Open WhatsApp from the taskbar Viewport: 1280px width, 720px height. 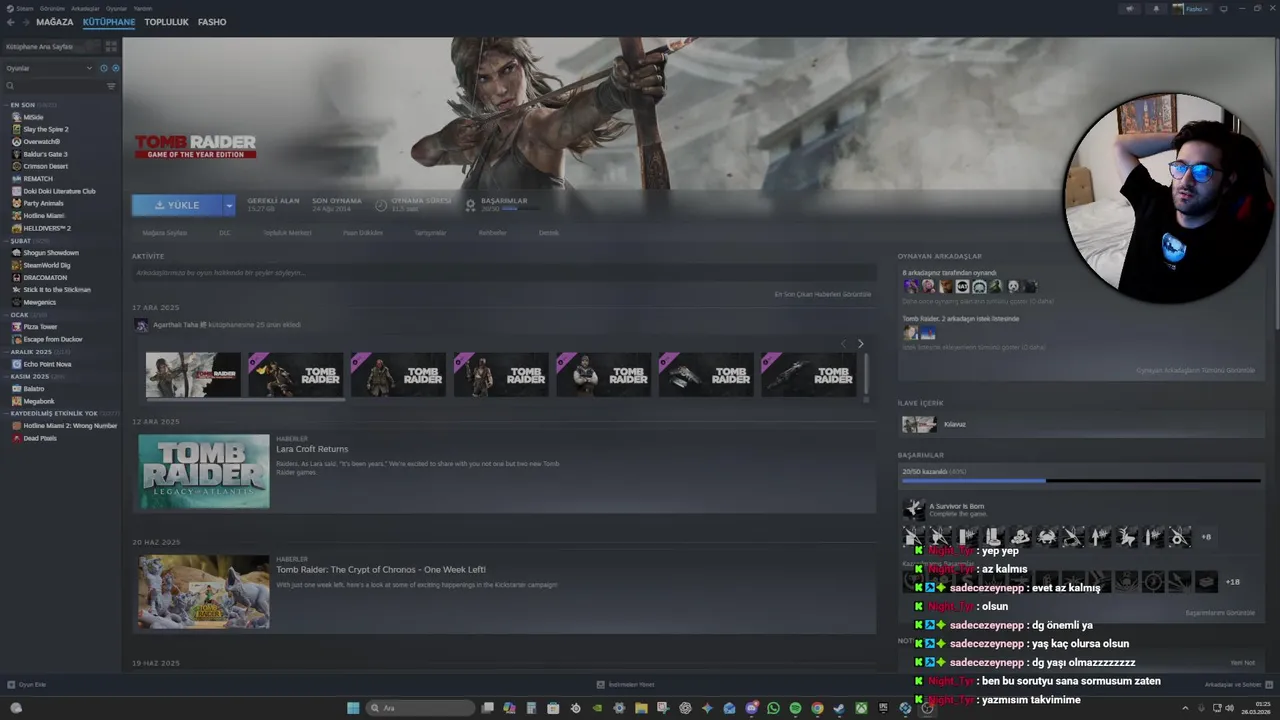(773, 708)
